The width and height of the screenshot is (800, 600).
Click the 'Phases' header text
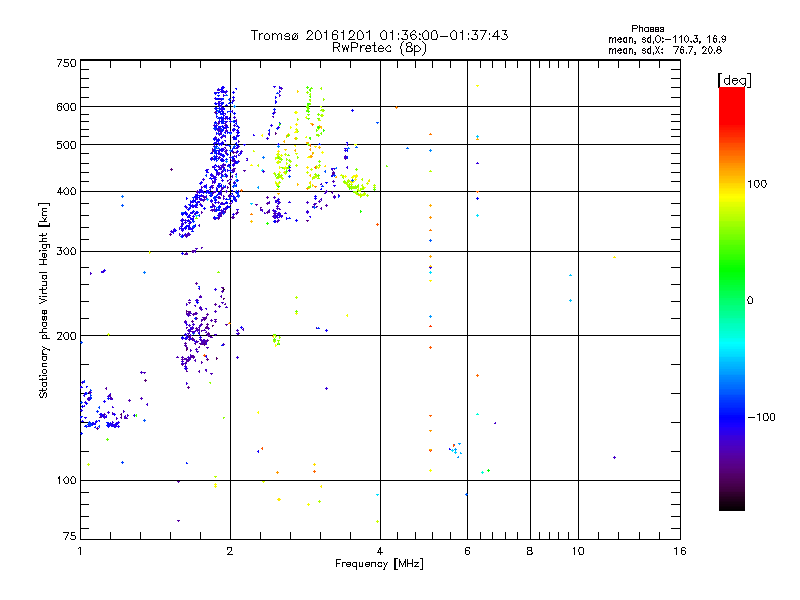click(x=647, y=29)
